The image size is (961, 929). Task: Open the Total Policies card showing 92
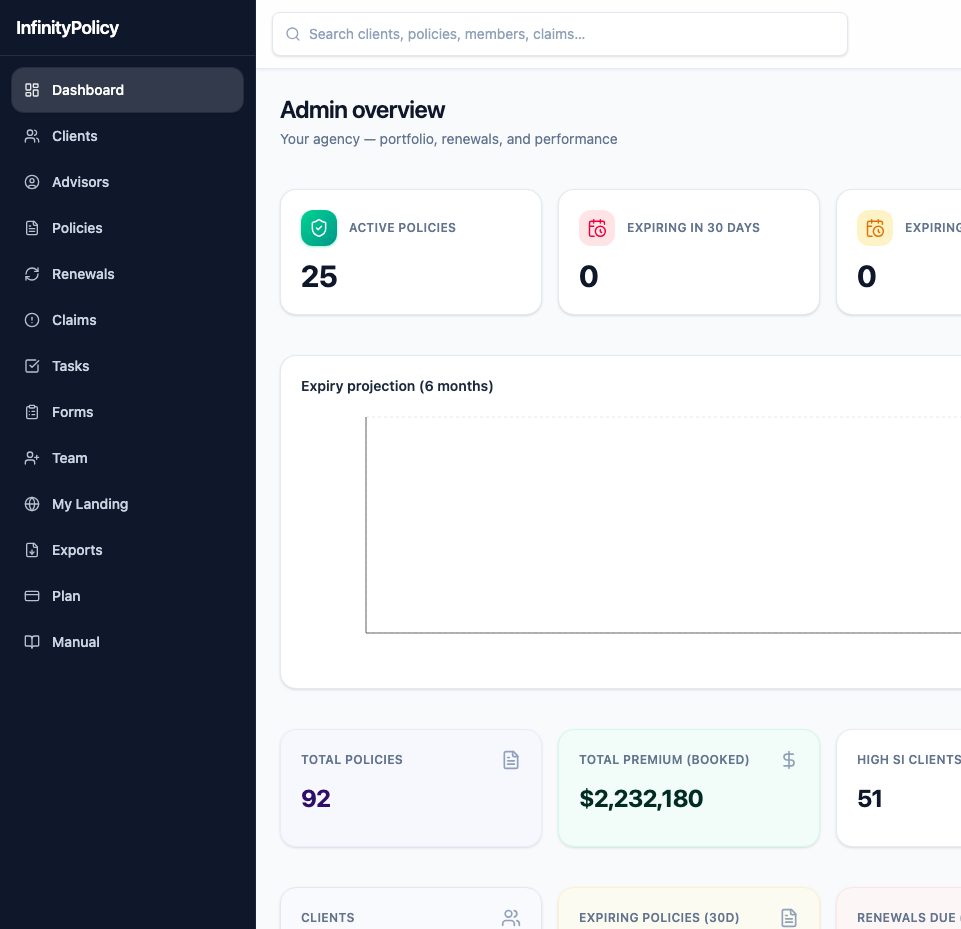(411, 788)
